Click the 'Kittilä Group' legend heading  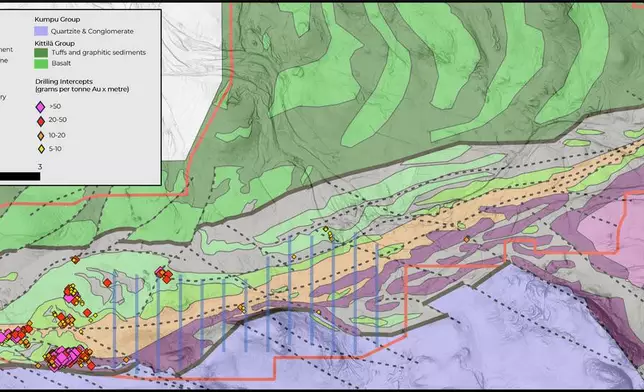55,43
